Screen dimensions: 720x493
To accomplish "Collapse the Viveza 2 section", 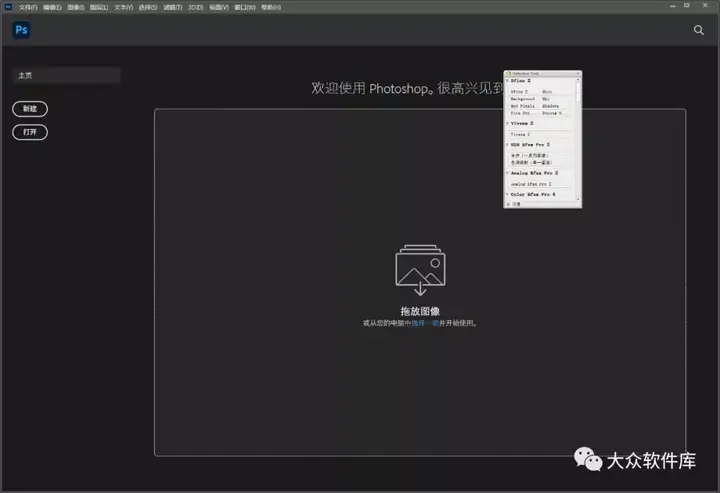I will pyautogui.click(x=507, y=123).
